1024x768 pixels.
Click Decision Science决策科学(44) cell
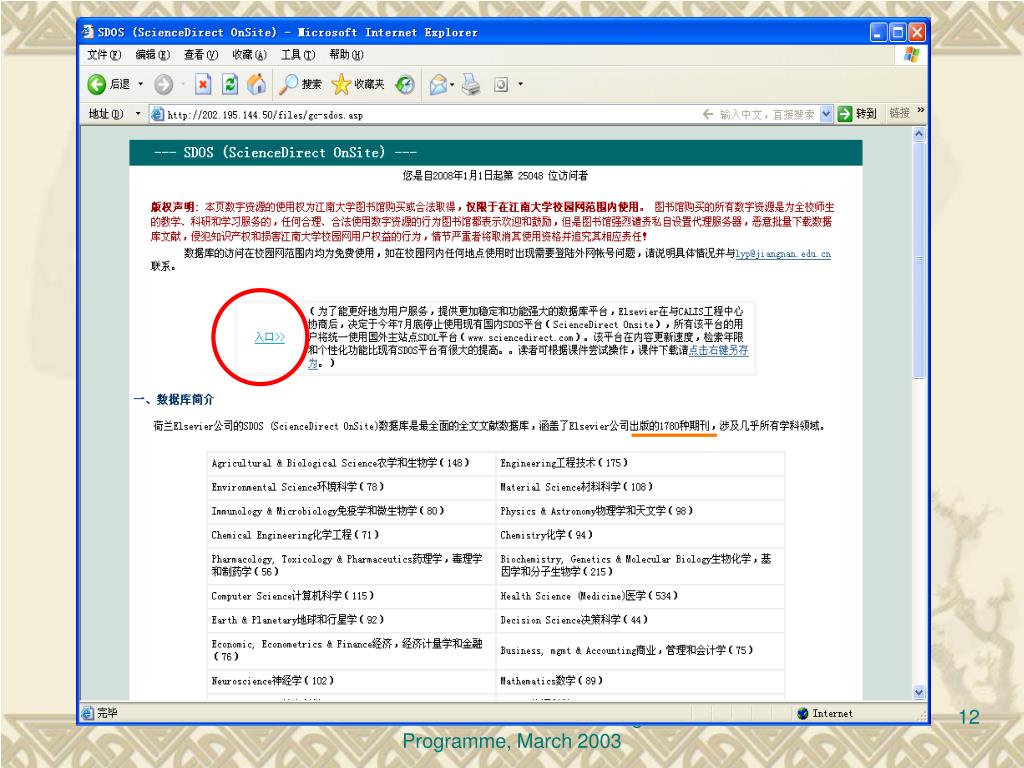[x=640, y=620]
